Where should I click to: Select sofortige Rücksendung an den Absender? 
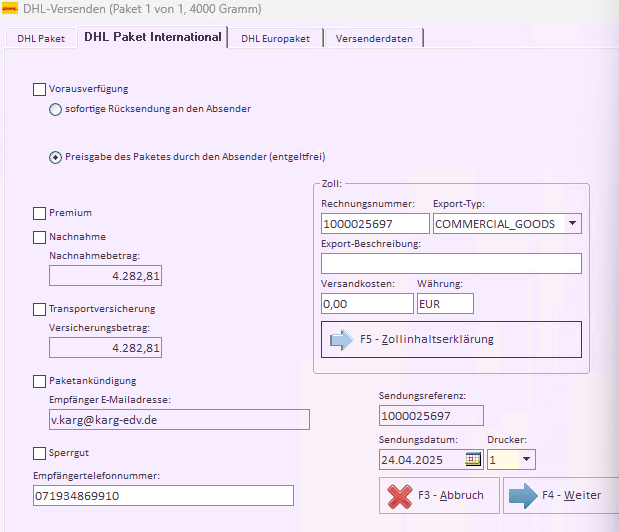55,109
